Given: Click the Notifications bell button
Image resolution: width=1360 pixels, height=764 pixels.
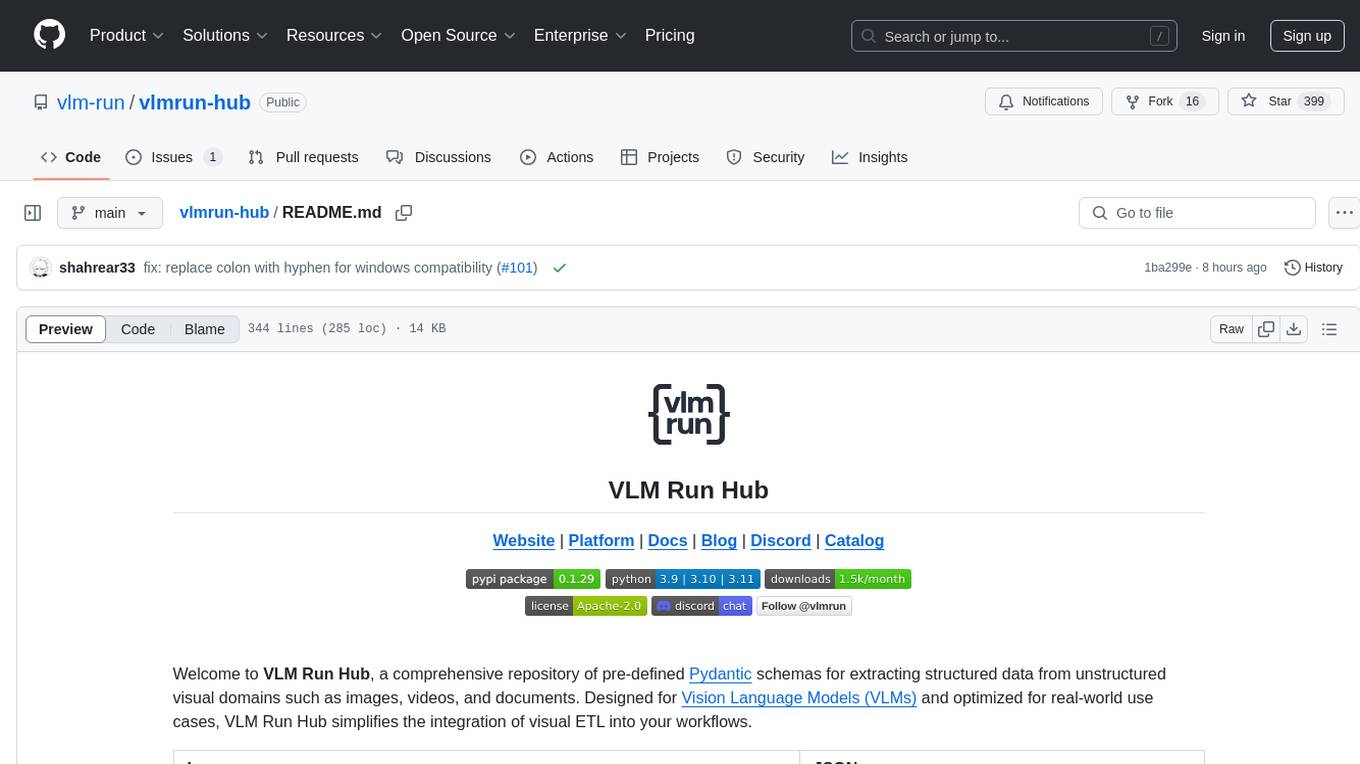Looking at the screenshot, I should [1044, 101].
